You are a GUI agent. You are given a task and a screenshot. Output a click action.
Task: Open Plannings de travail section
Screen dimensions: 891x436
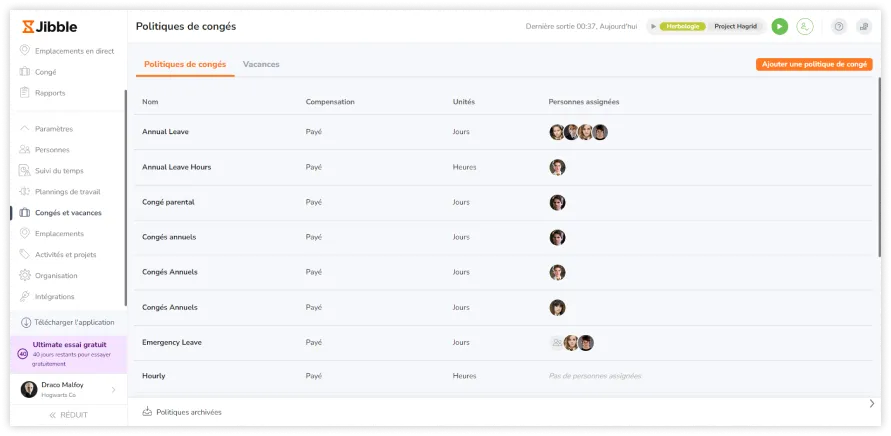(67, 192)
